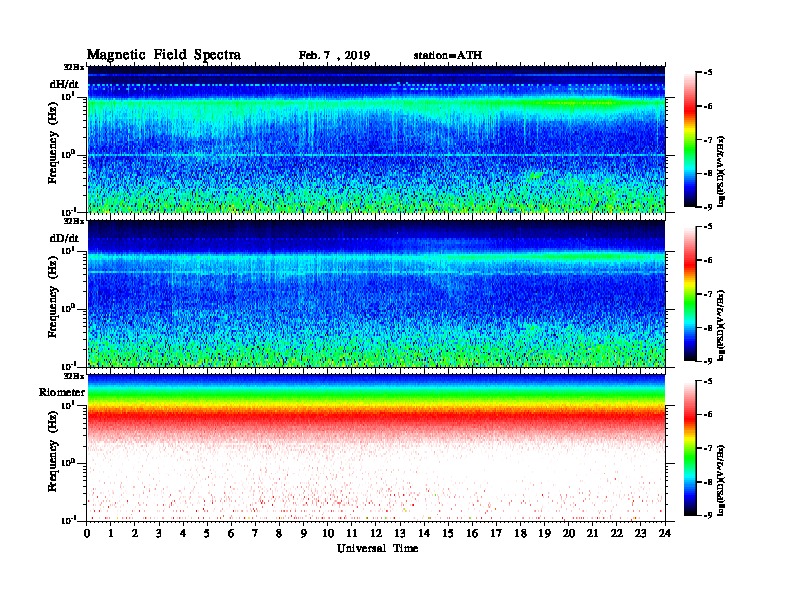Viewport: 792px width, 612px height.
Task: Click the Riometer panel color bar
Action: click(690, 448)
